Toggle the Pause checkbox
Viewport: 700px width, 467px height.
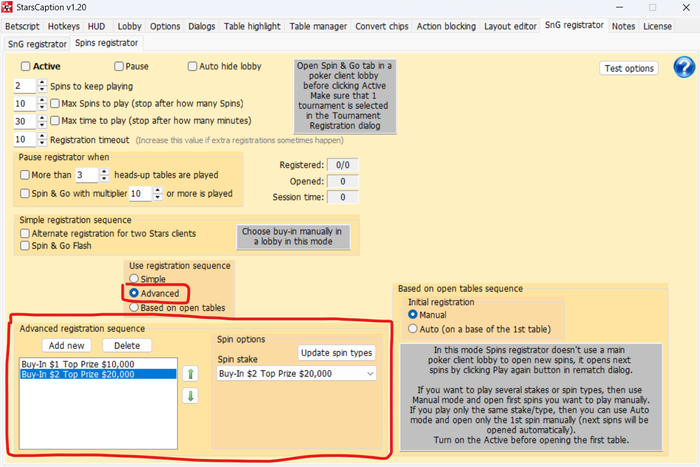click(x=119, y=67)
